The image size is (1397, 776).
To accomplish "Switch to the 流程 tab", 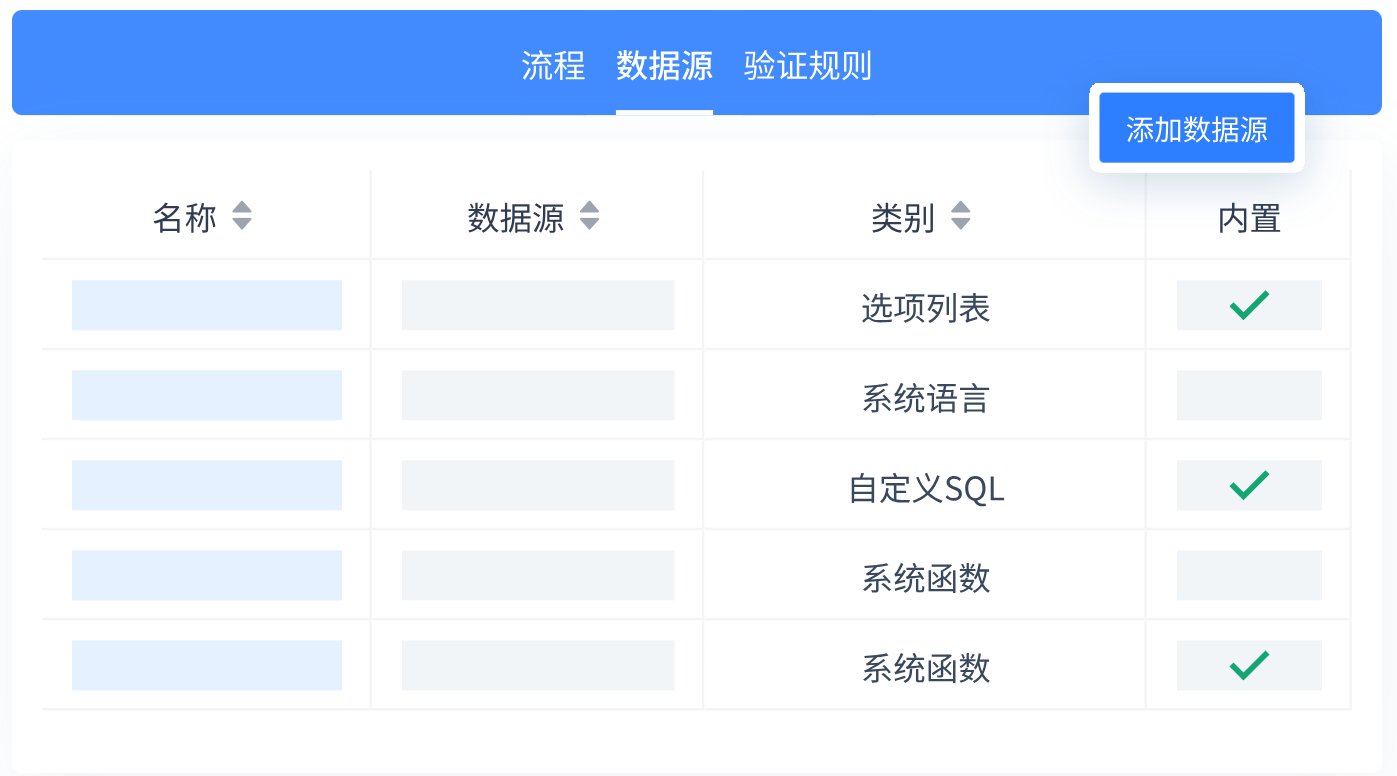I will [x=553, y=66].
